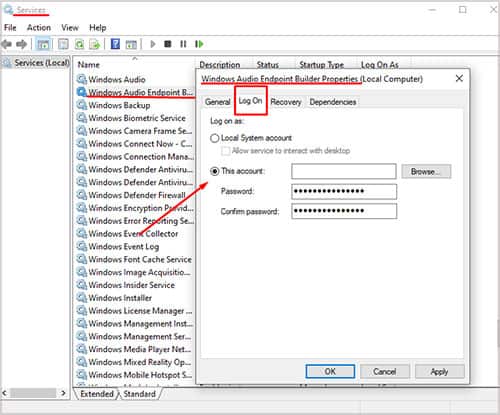Click the Forward arrow in Services toolbar
Viewport: 500px width, 415px height.
tap(22, 44)
